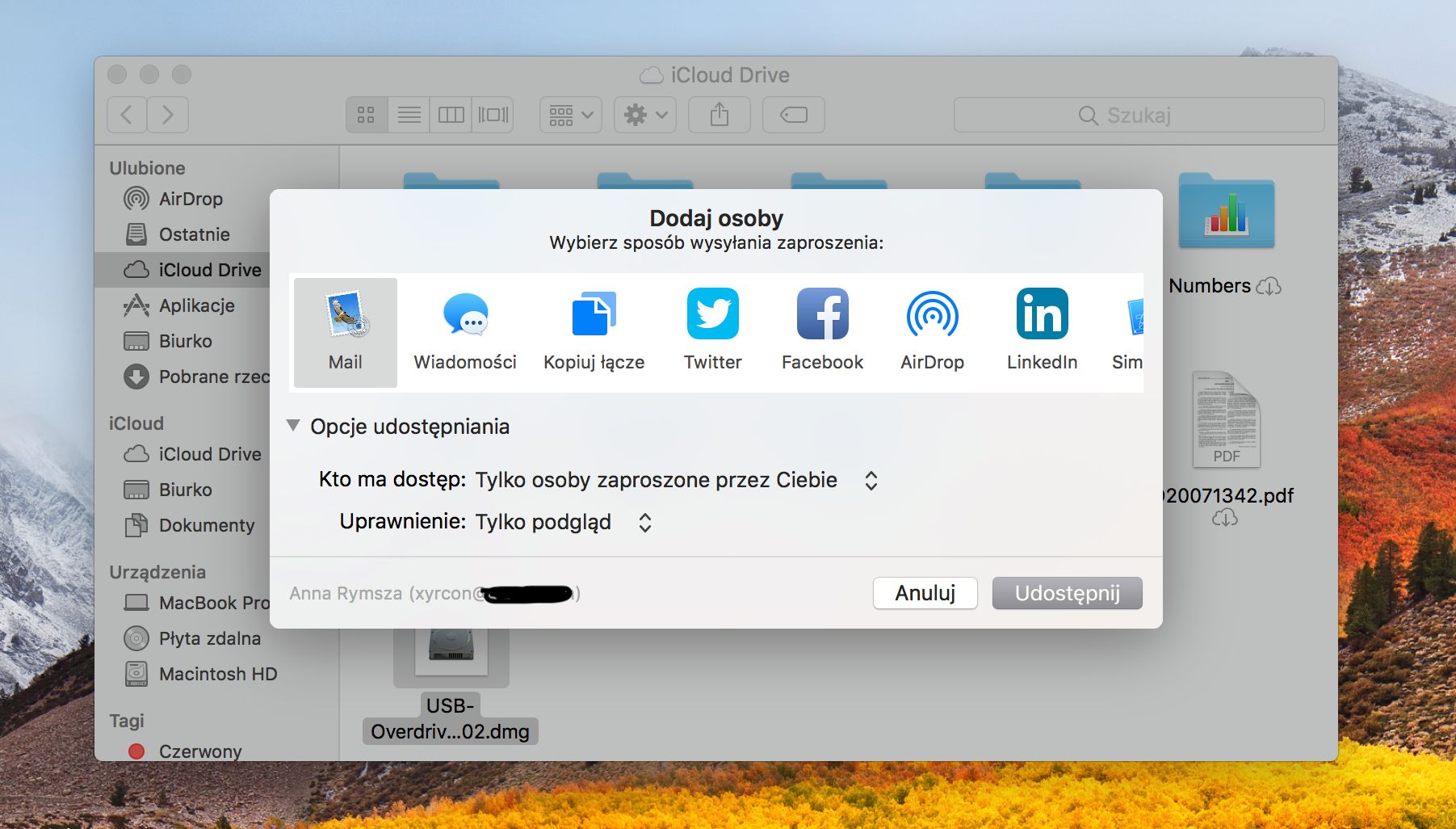
Task: Open the gear action menu
Action: [645, 115]
